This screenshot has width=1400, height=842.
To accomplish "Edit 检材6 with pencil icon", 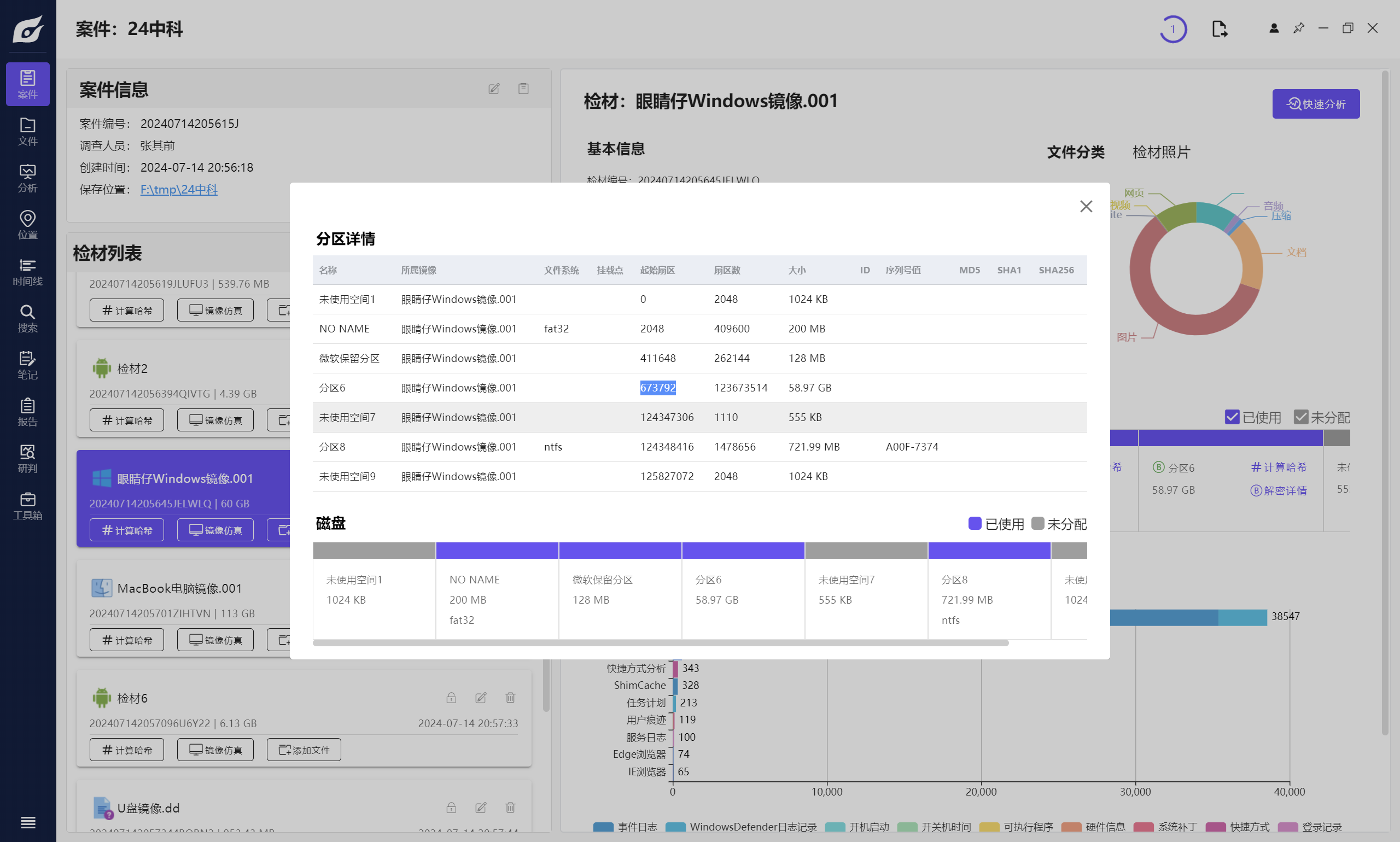I will click(x=481, y=698).
